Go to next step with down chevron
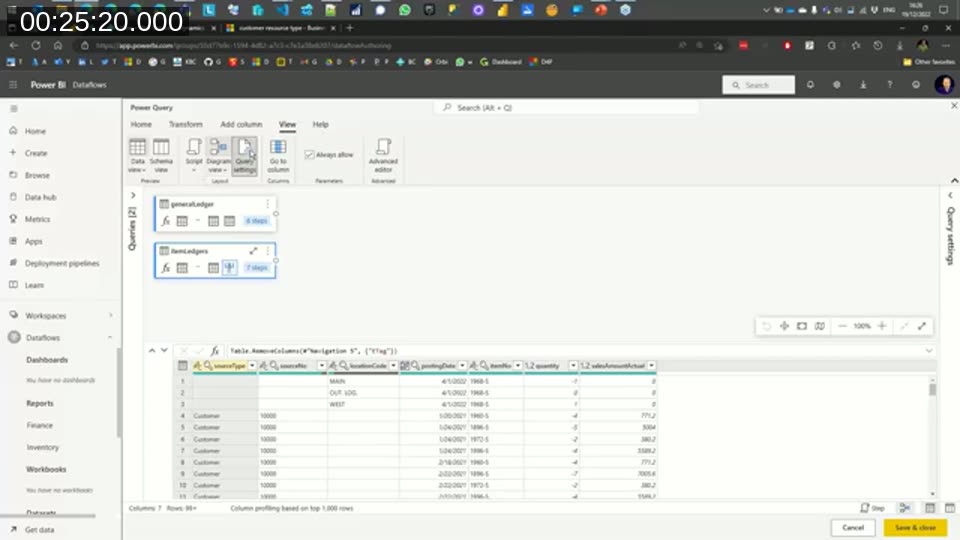Image resolution: width=960 pixels, height=540 pixels. point(164,350)
